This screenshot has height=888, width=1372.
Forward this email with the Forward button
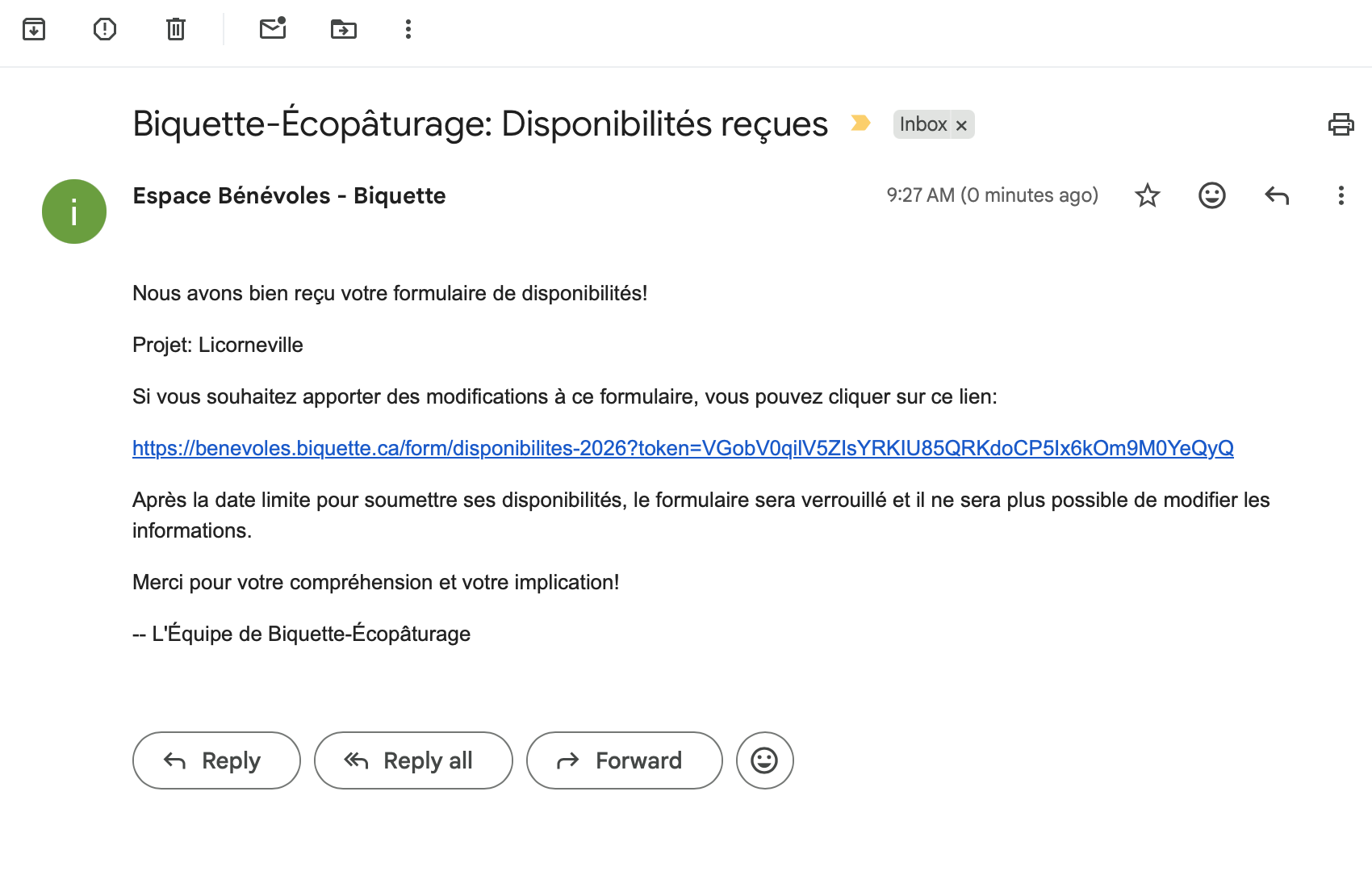pos(624,760)
